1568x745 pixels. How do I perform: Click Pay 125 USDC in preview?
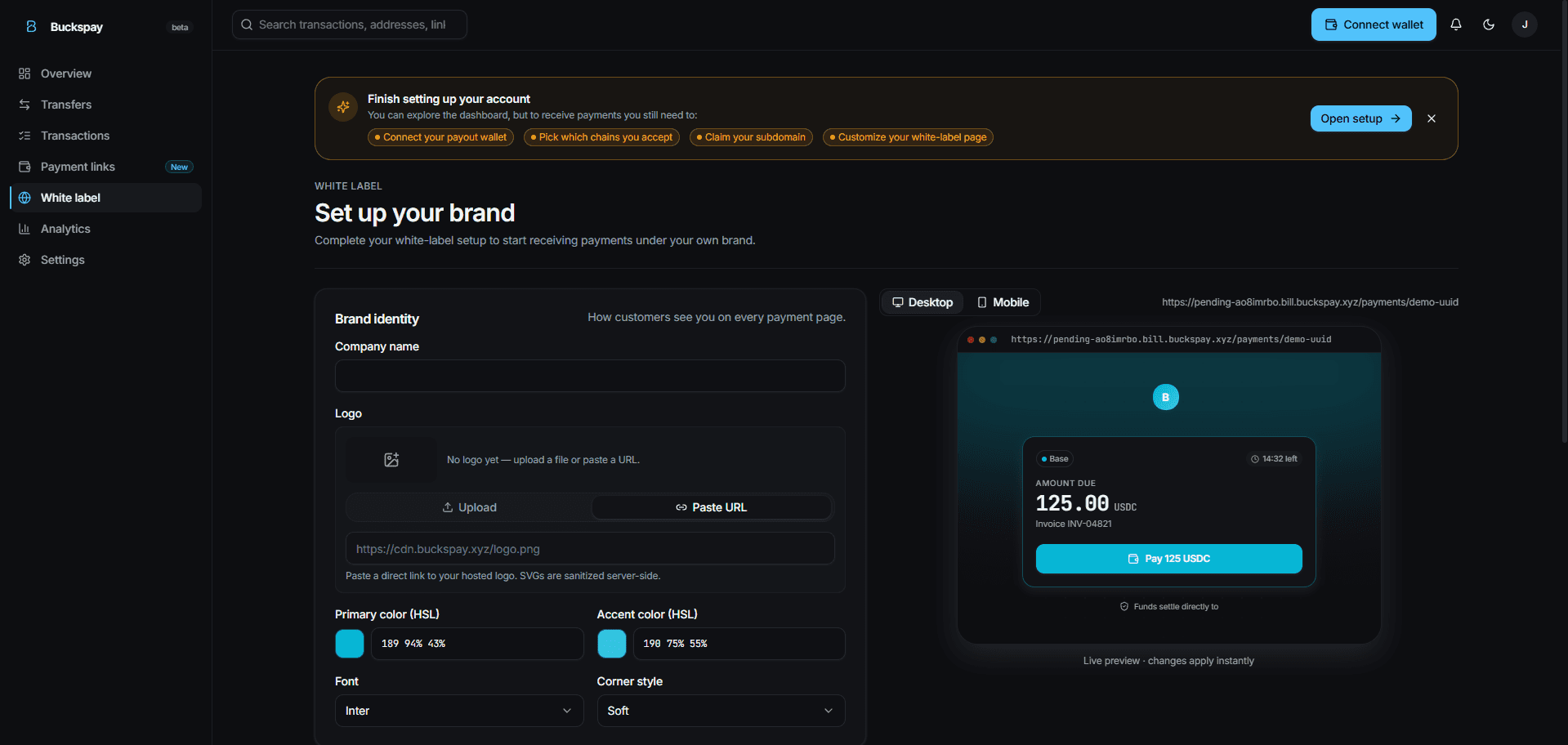click(x=1168, y=559)
